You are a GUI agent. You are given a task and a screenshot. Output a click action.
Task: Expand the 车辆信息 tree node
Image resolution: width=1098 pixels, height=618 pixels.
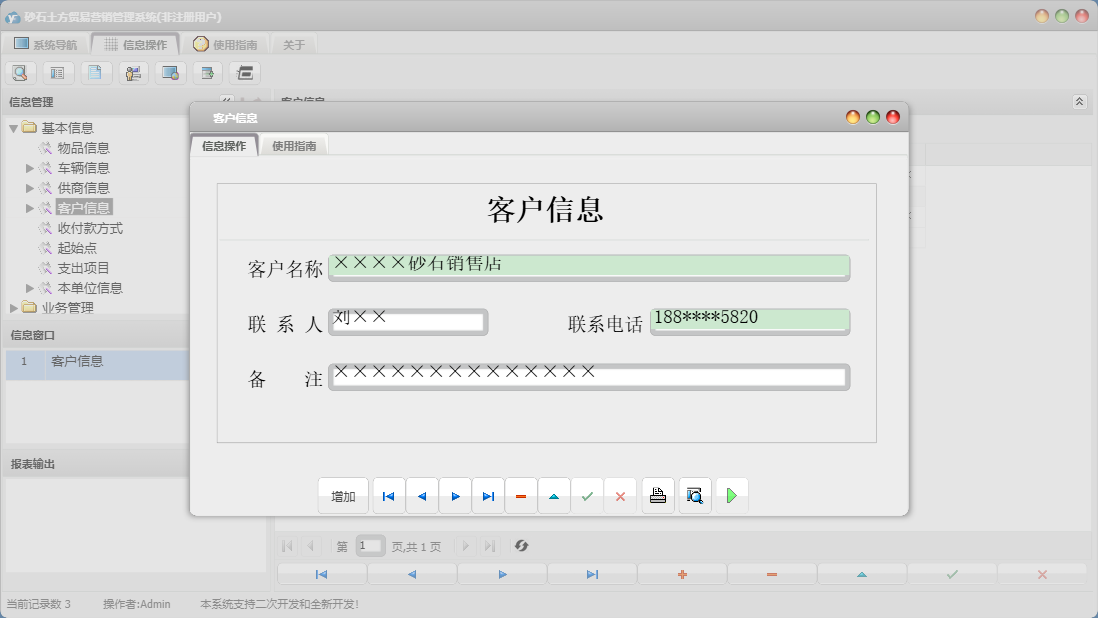point(30,167)
